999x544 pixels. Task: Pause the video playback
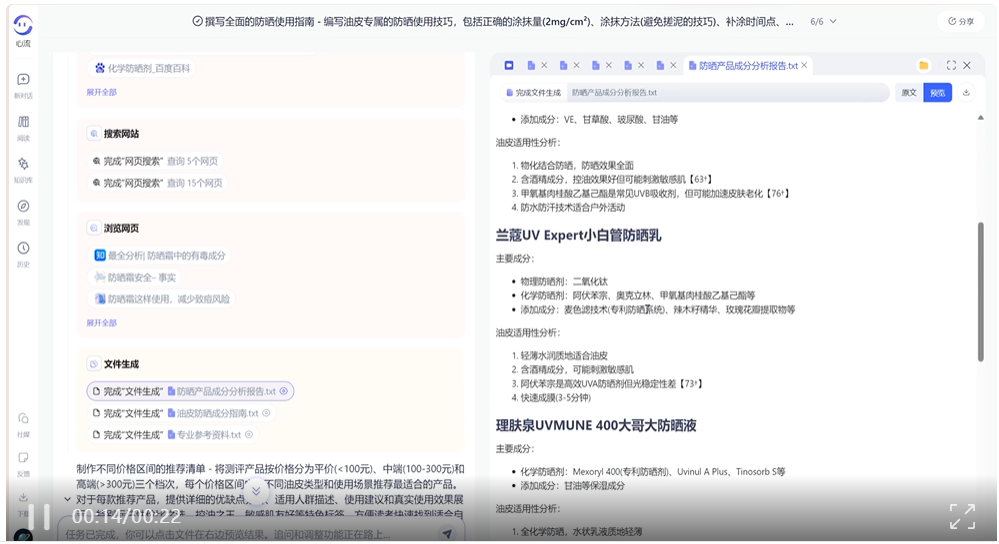point(38,517)
